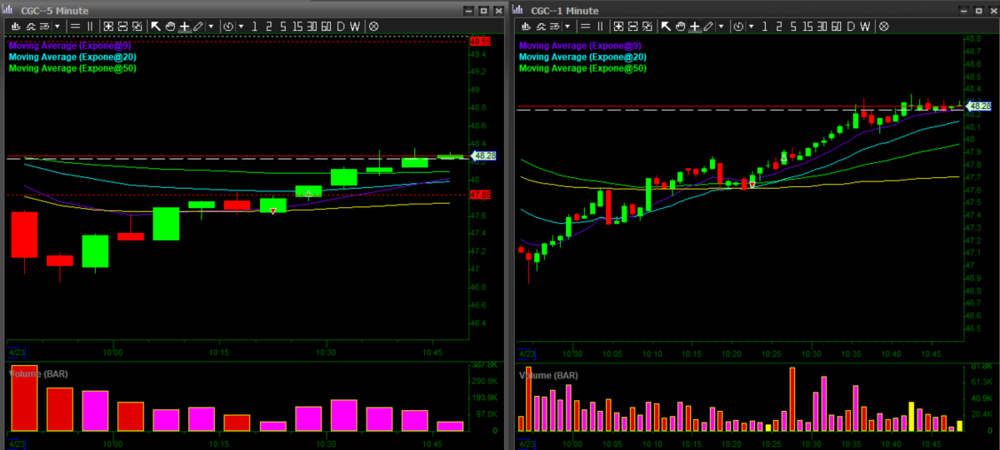Open drawing tools dropdown arrow in 5 Minute chart
Screen dimensions: 1000x450
(211, 26)
